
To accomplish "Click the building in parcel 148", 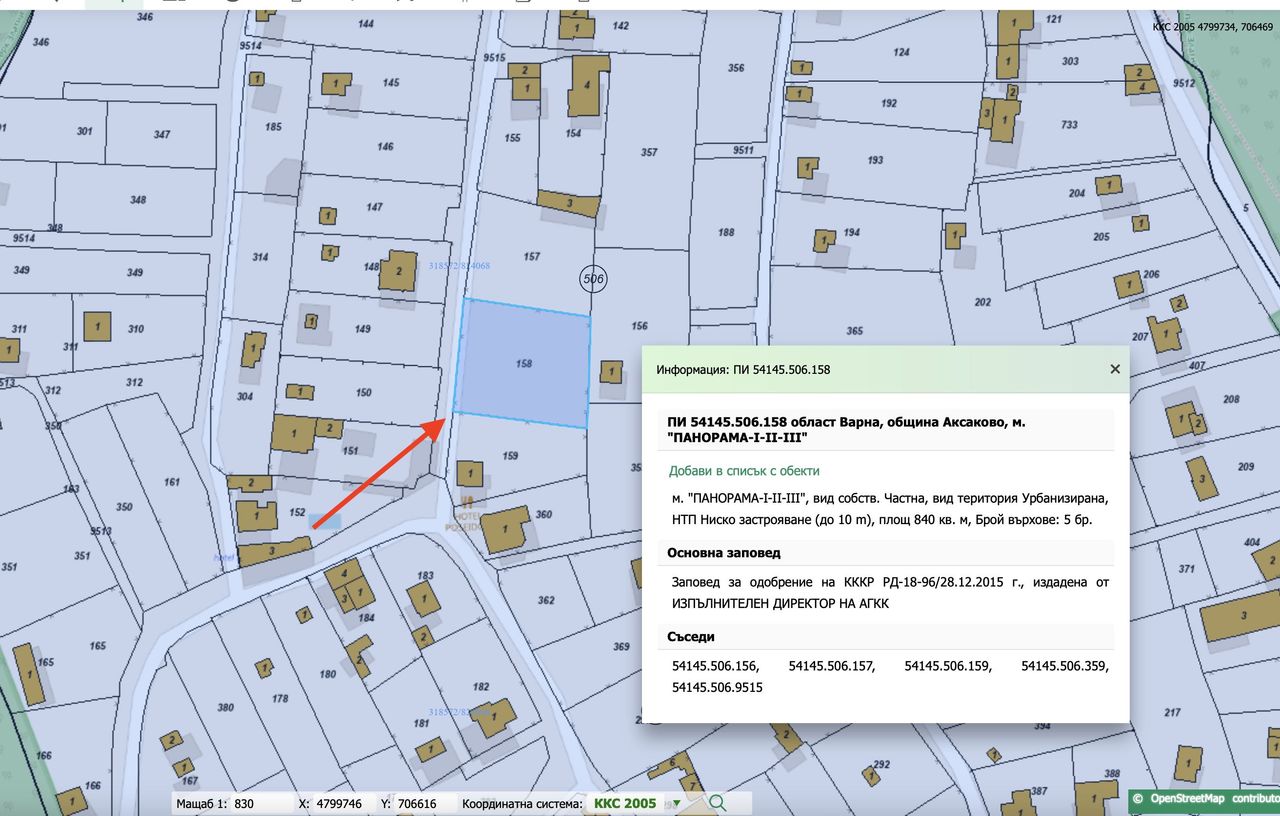I will (x=398, y=271).
